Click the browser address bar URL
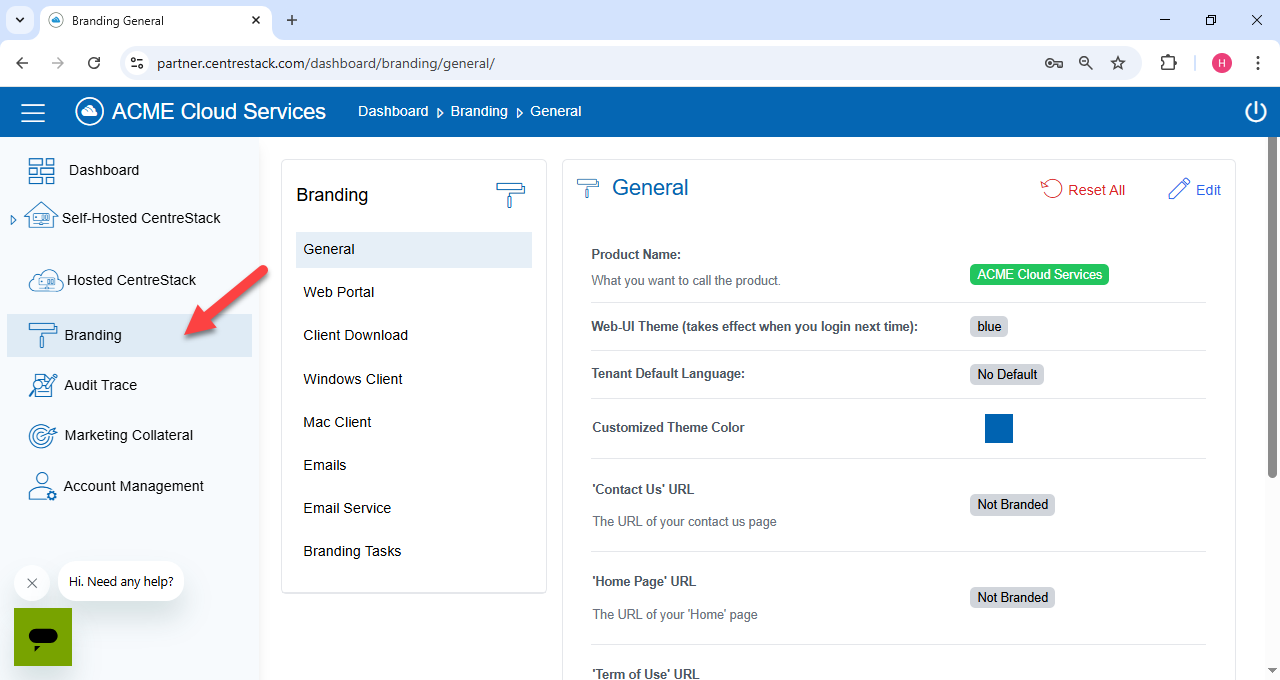This screenshot has width=1280, height=680. (326, 63)
